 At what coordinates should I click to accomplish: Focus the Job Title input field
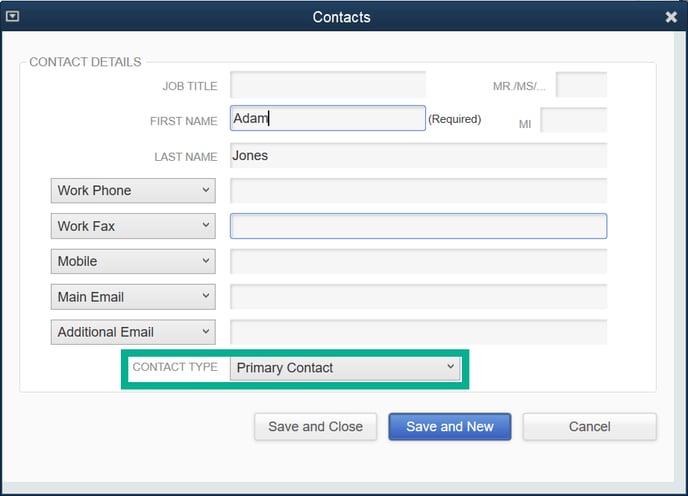328,85
